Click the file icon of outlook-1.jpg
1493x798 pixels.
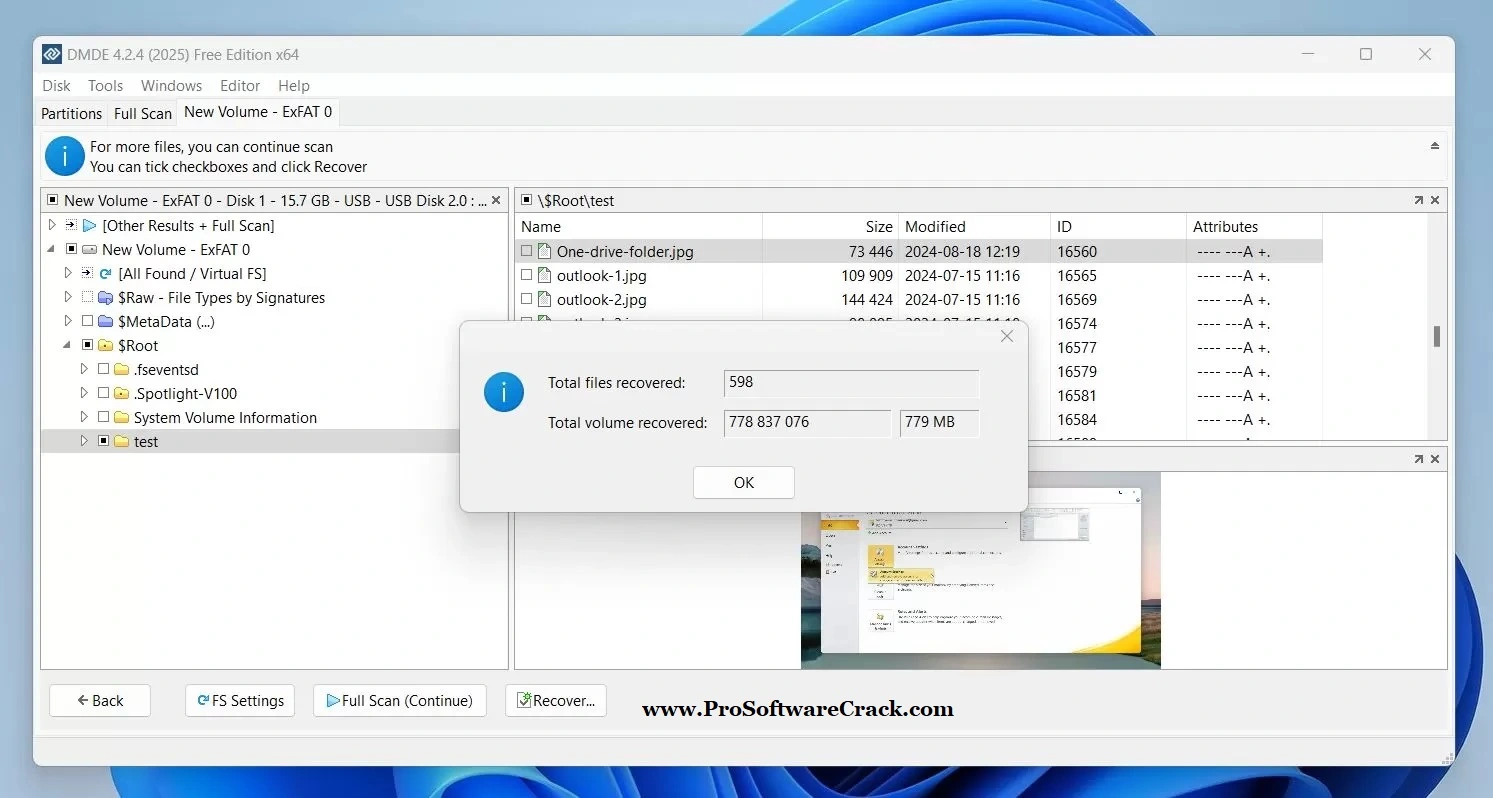click(x=545, y=275)
